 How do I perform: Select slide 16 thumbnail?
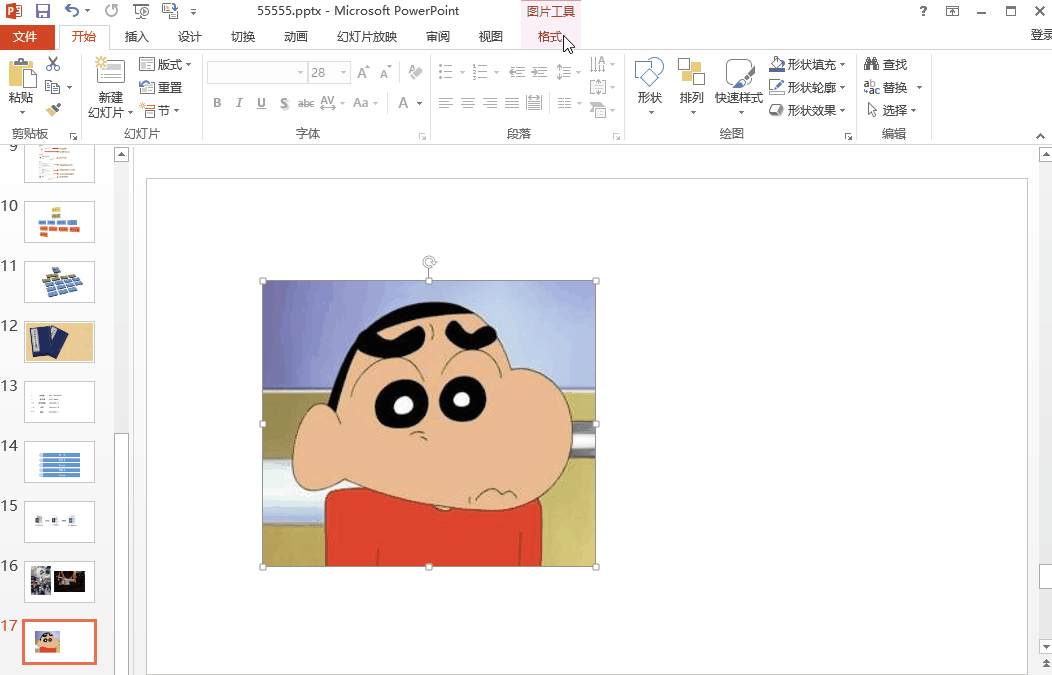[59, 581]
